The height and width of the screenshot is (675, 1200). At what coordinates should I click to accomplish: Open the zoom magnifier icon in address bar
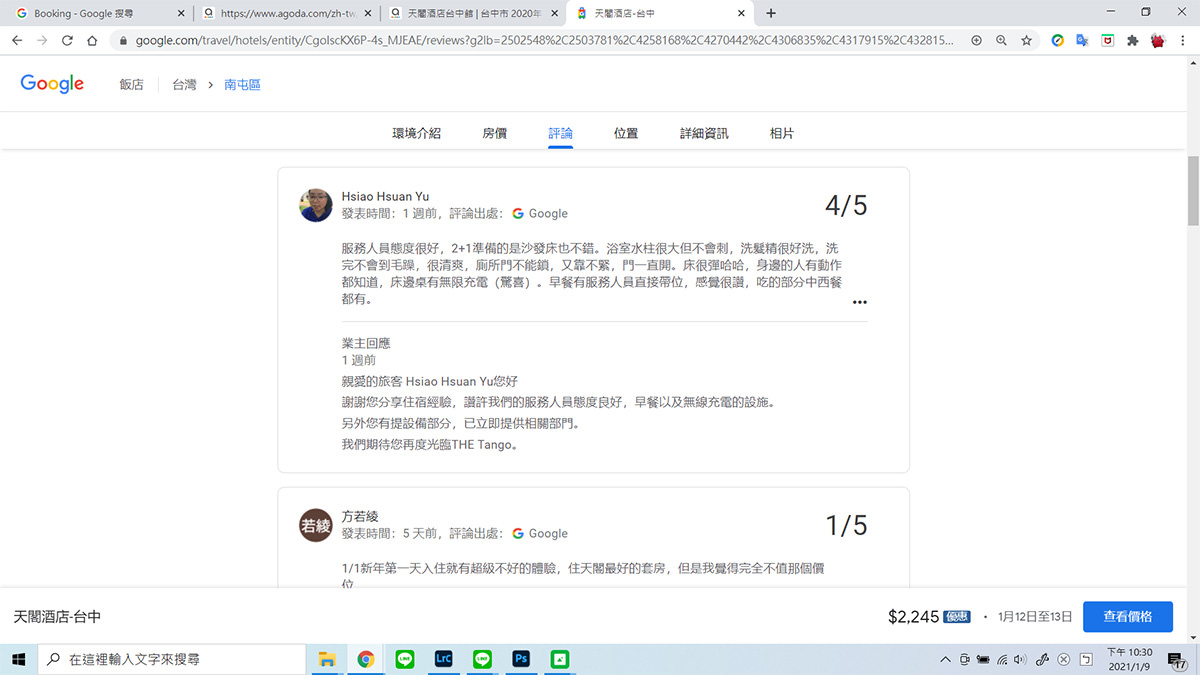coord(1000,41)
